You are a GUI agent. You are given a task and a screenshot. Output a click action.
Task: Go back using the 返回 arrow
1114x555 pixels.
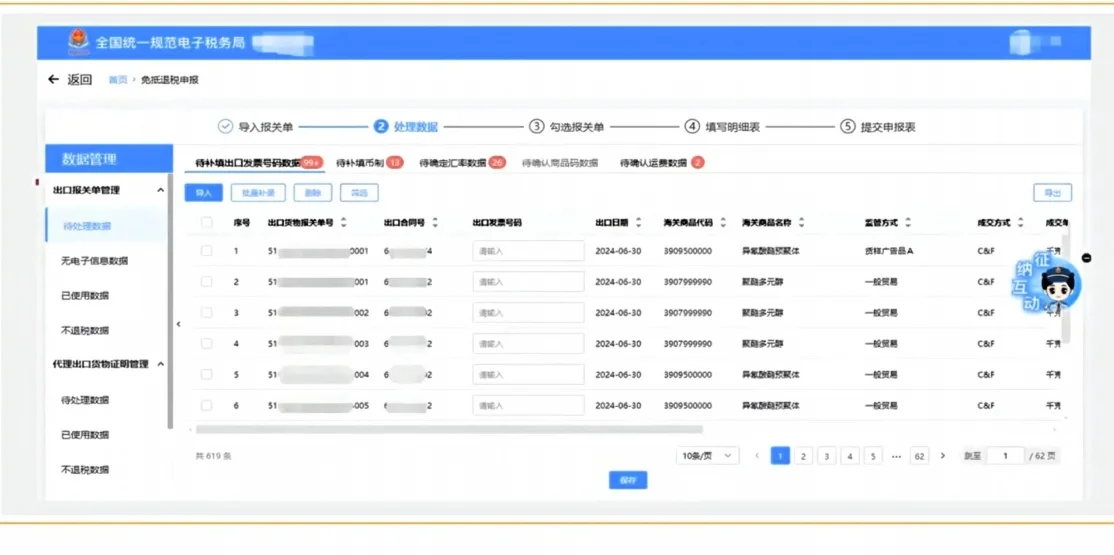(53, 80)
